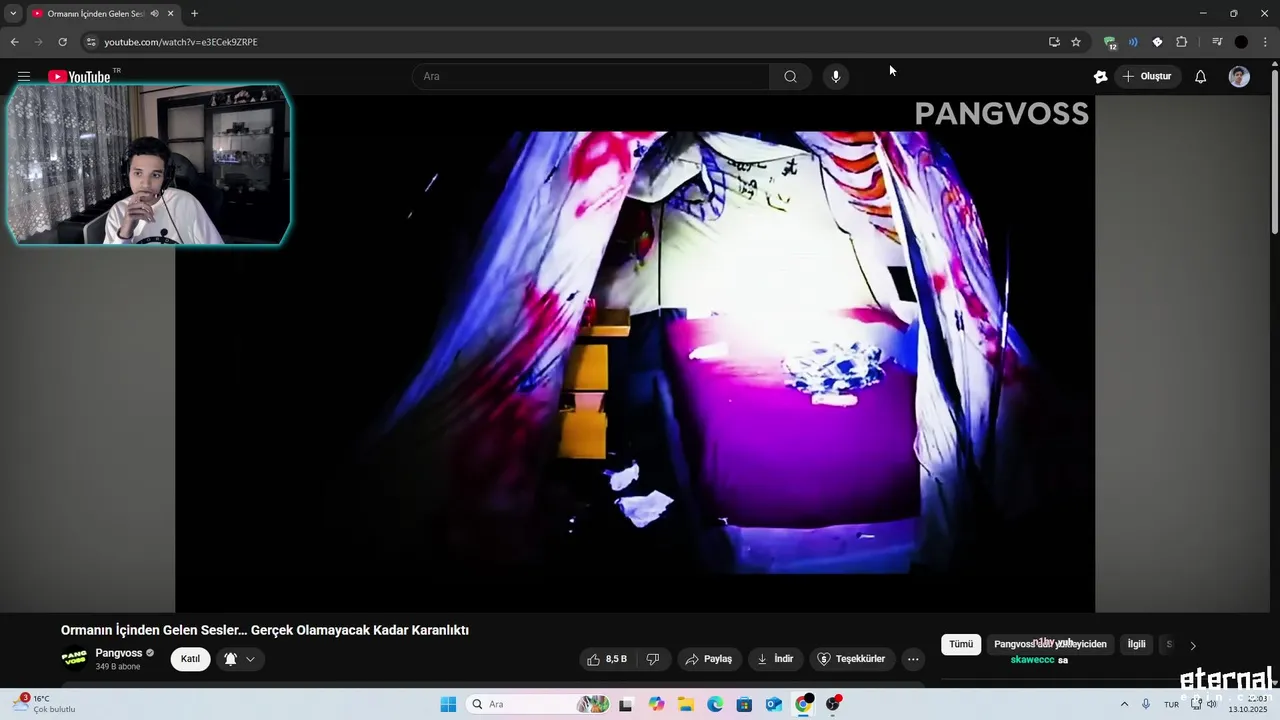
Task: Like the video (8,5 B)
Action: click(608, 659)
